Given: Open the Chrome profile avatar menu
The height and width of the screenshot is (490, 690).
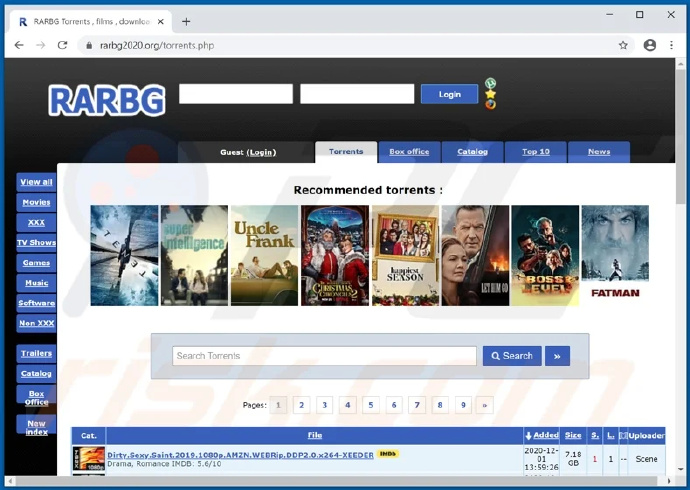Looking at the screenshot, I should (x=650, y=45).
